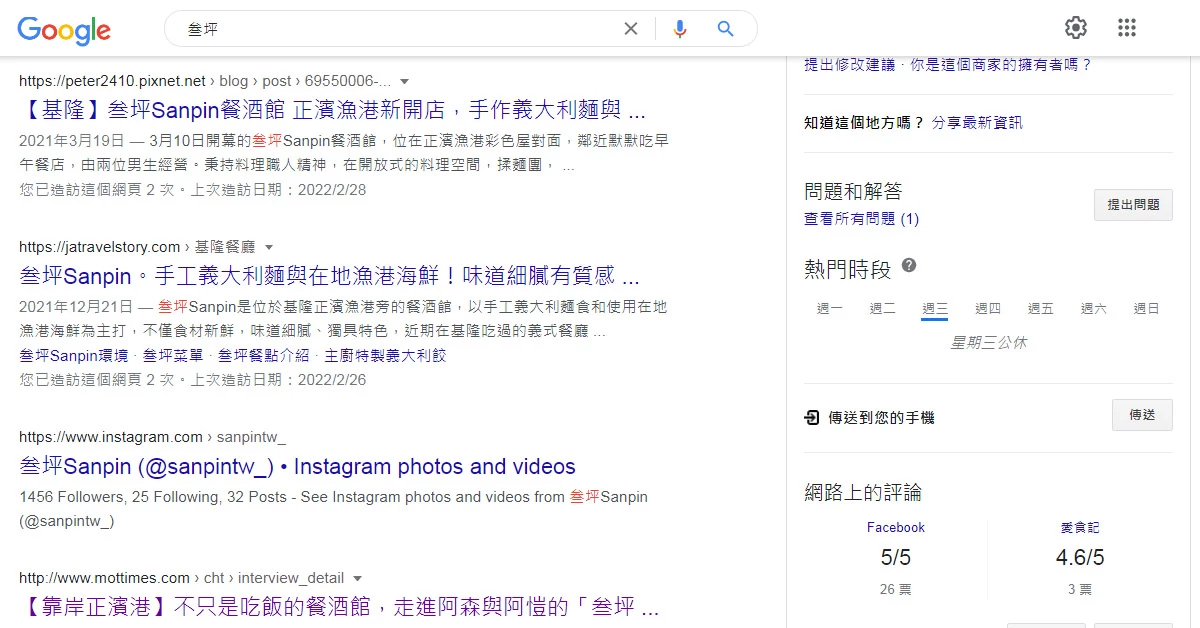
Task: Start voice search with microphone icon
Action: 680,29
